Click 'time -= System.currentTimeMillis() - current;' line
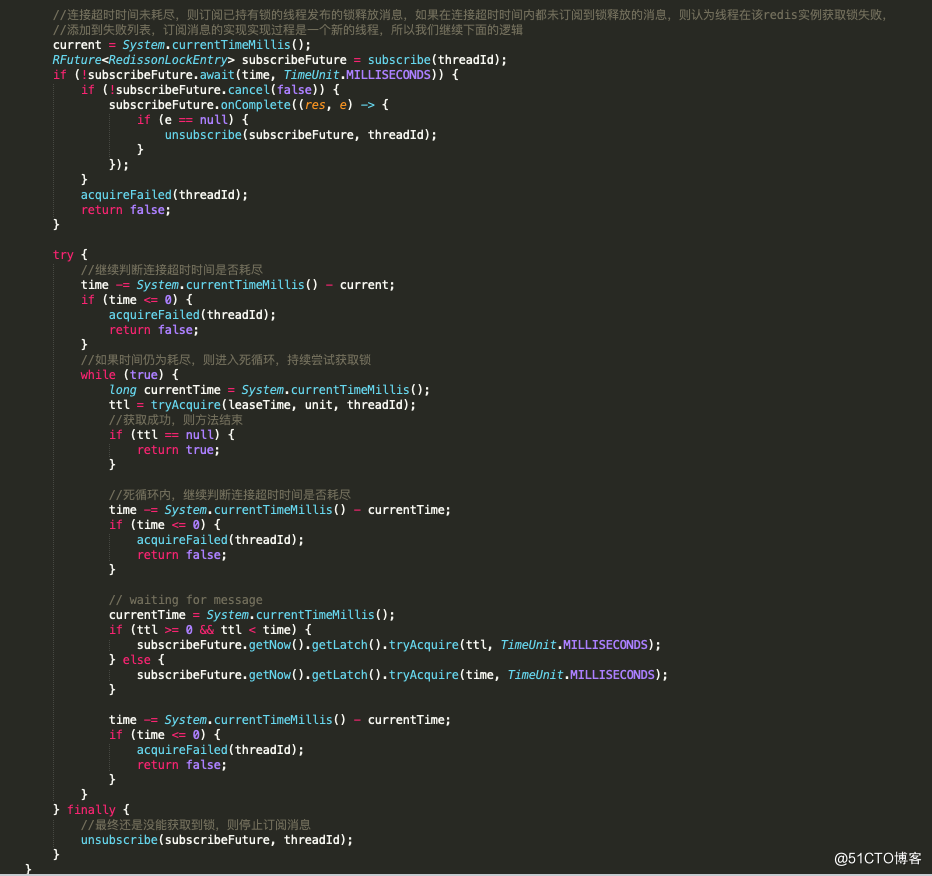 [238, 285]
